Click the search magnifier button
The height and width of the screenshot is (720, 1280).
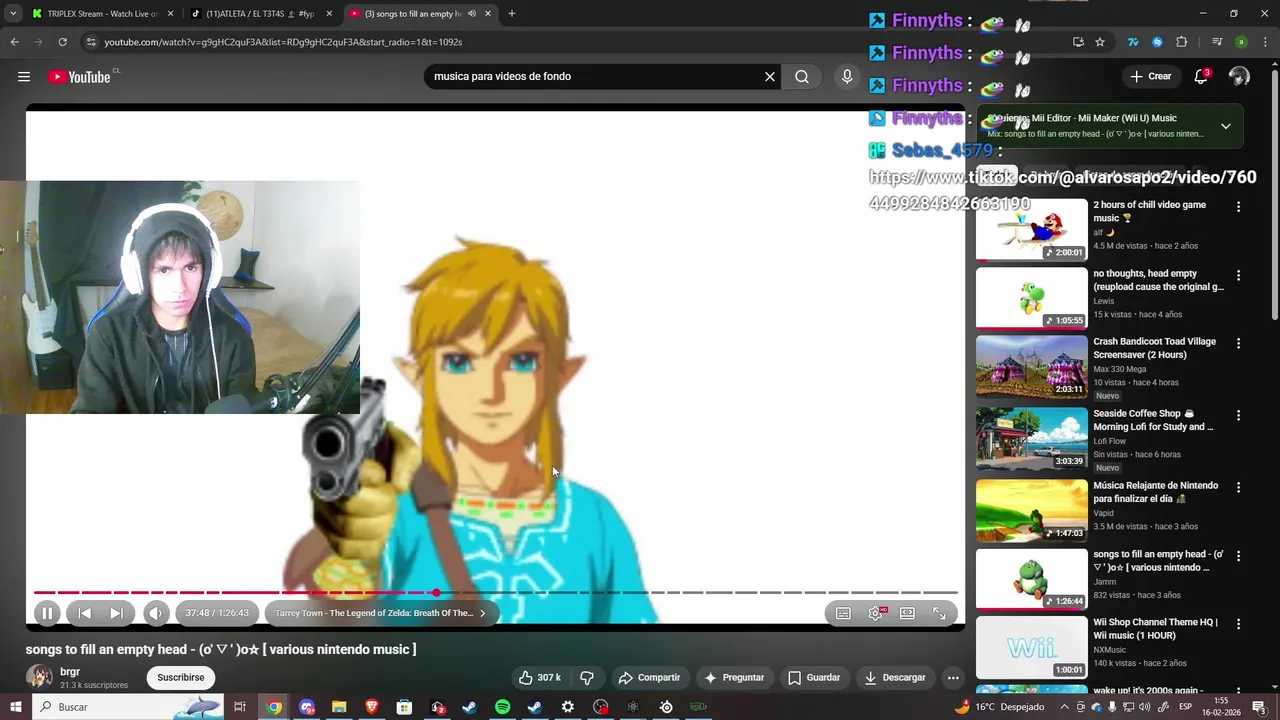(802, 77)
